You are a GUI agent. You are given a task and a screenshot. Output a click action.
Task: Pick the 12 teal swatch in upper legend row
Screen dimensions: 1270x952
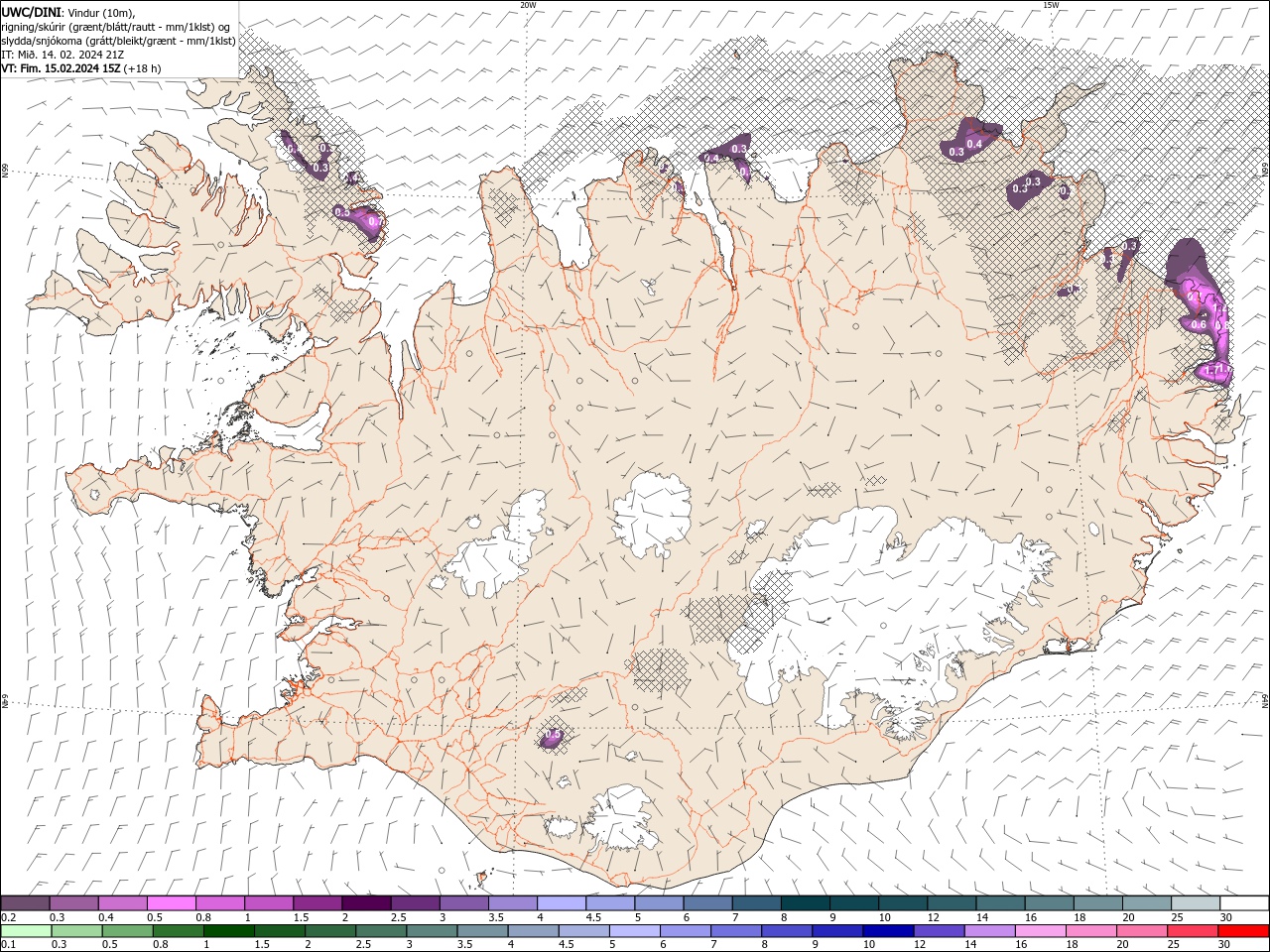coord(951,903)
